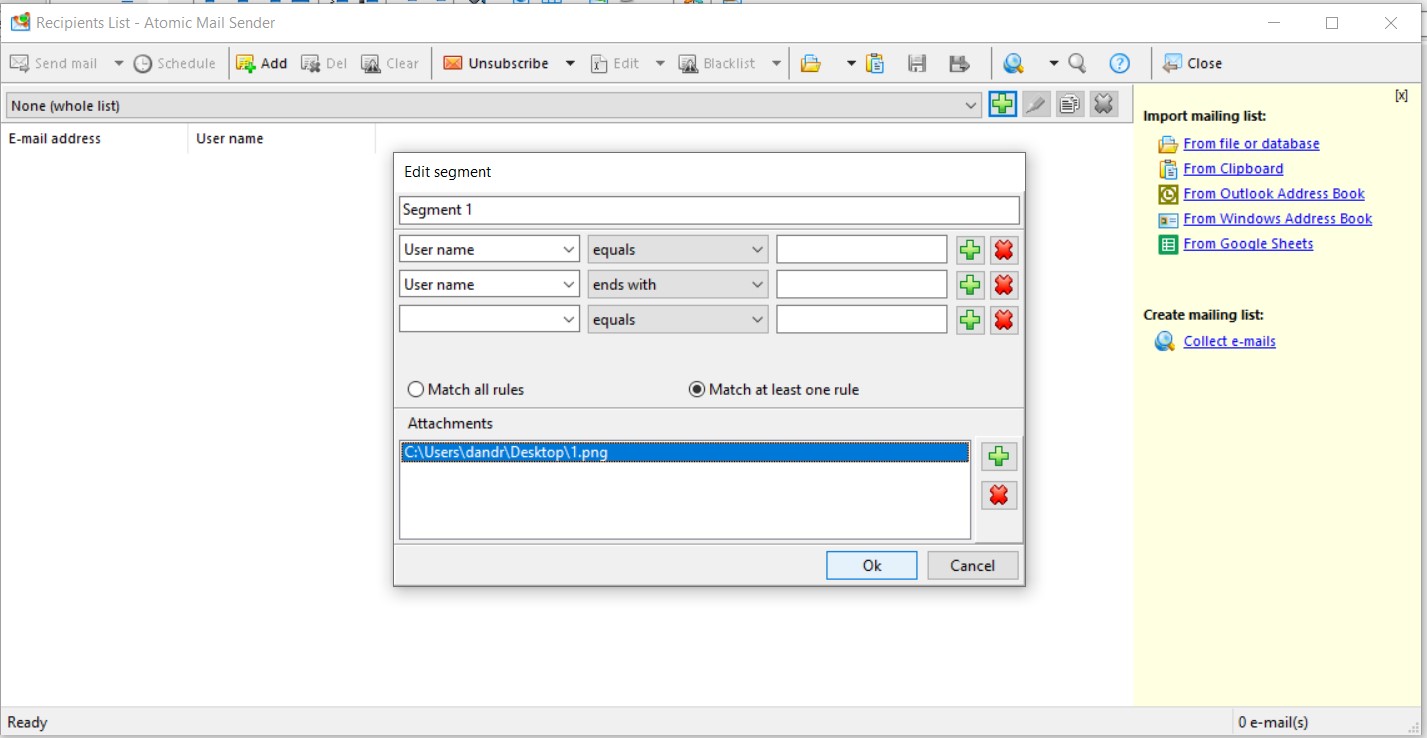Open the None (whole list) segment dropdown

(x=493, y=105)
